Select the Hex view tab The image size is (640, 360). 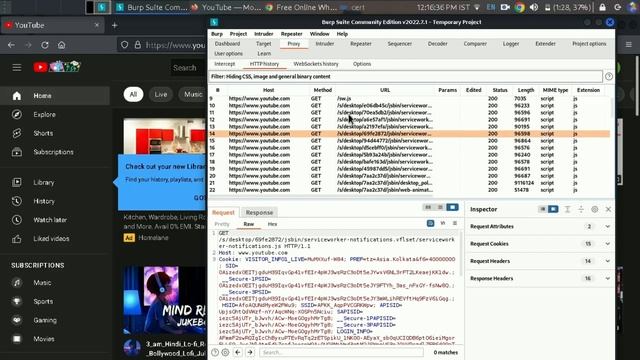[272, 224]
